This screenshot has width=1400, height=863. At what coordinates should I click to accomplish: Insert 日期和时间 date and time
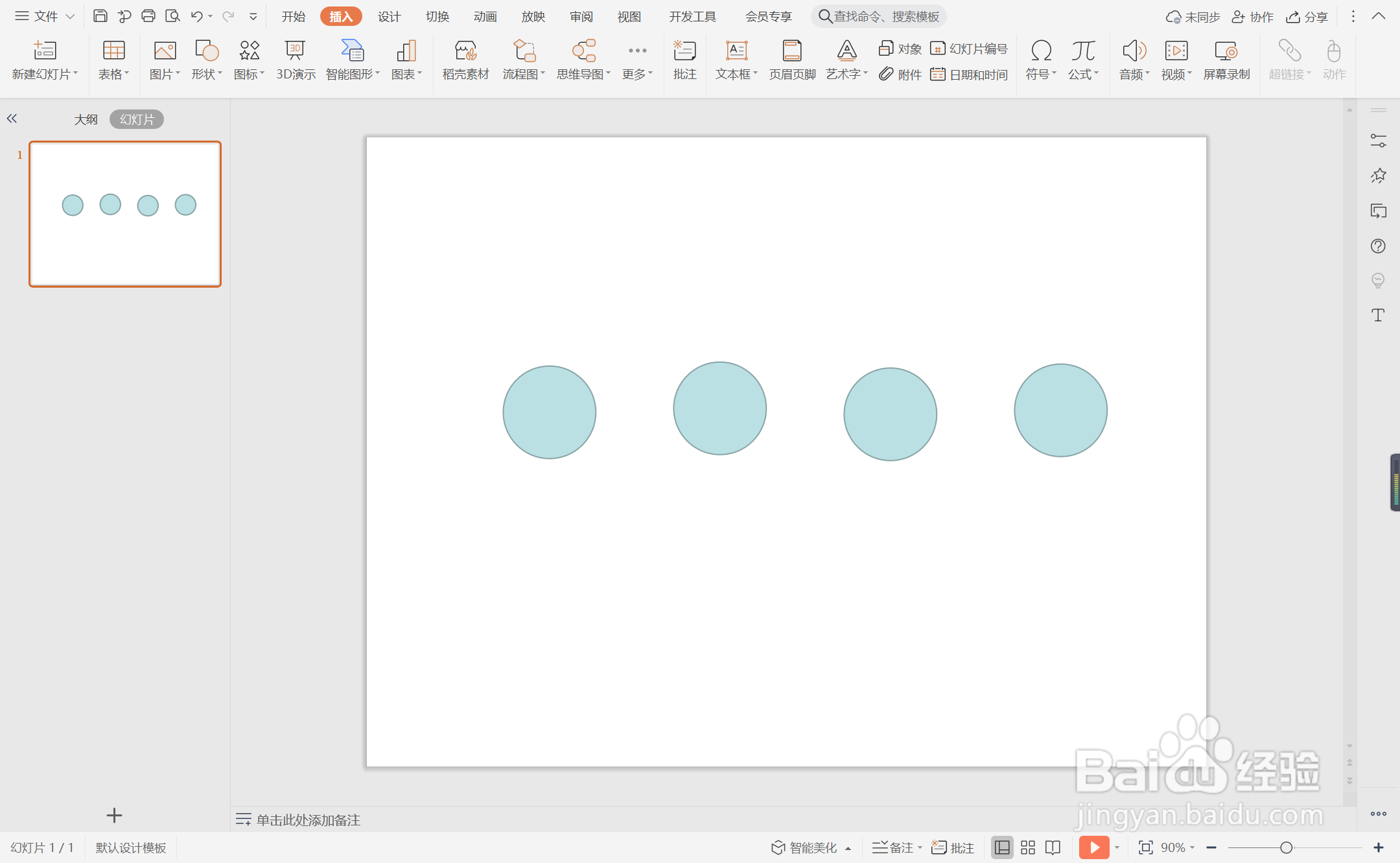tap(969, 75)
